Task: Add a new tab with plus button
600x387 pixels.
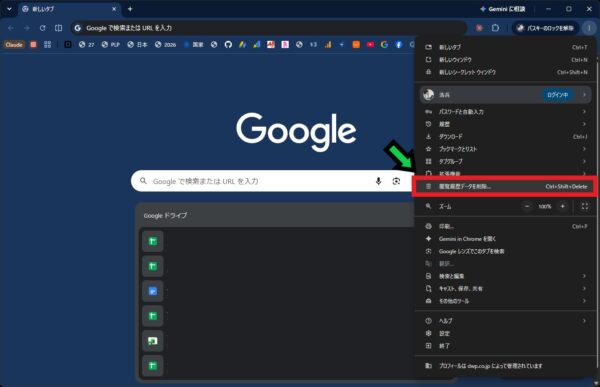Action: coord(130,9)
